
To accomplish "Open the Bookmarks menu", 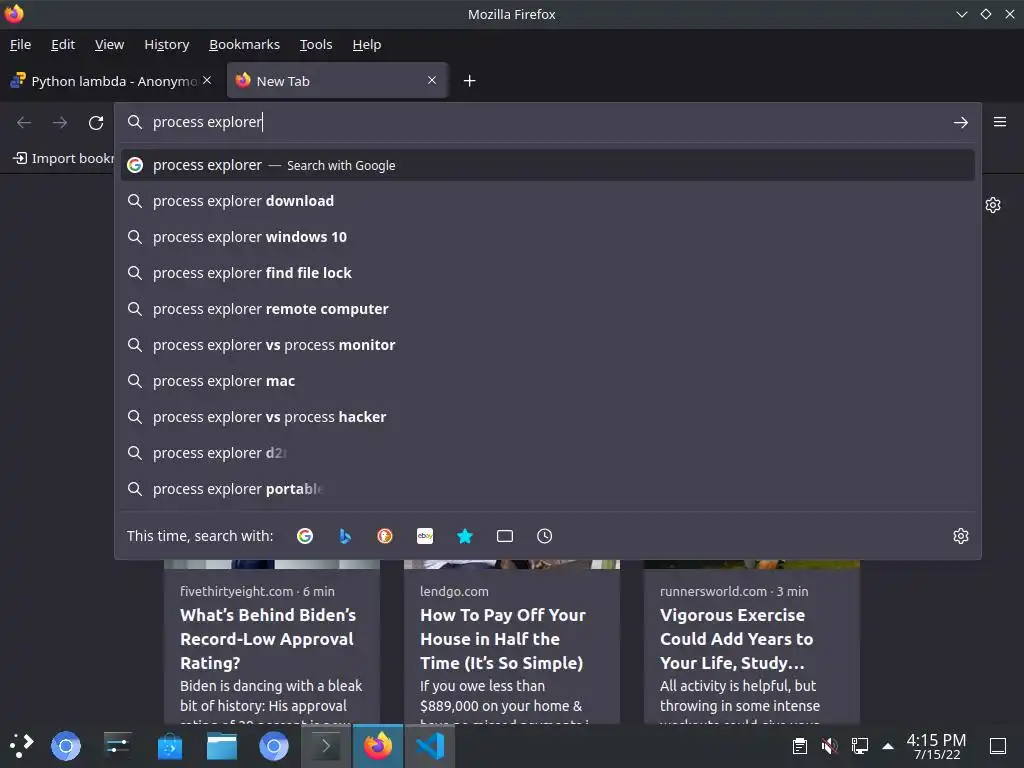I will tap(244, 44).
